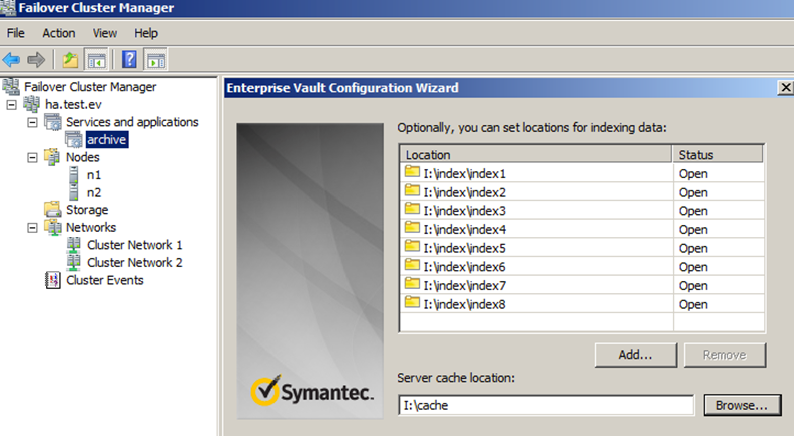Click the Browse... button
Viewport: 794px width, 436px height.
coord(742,405)
